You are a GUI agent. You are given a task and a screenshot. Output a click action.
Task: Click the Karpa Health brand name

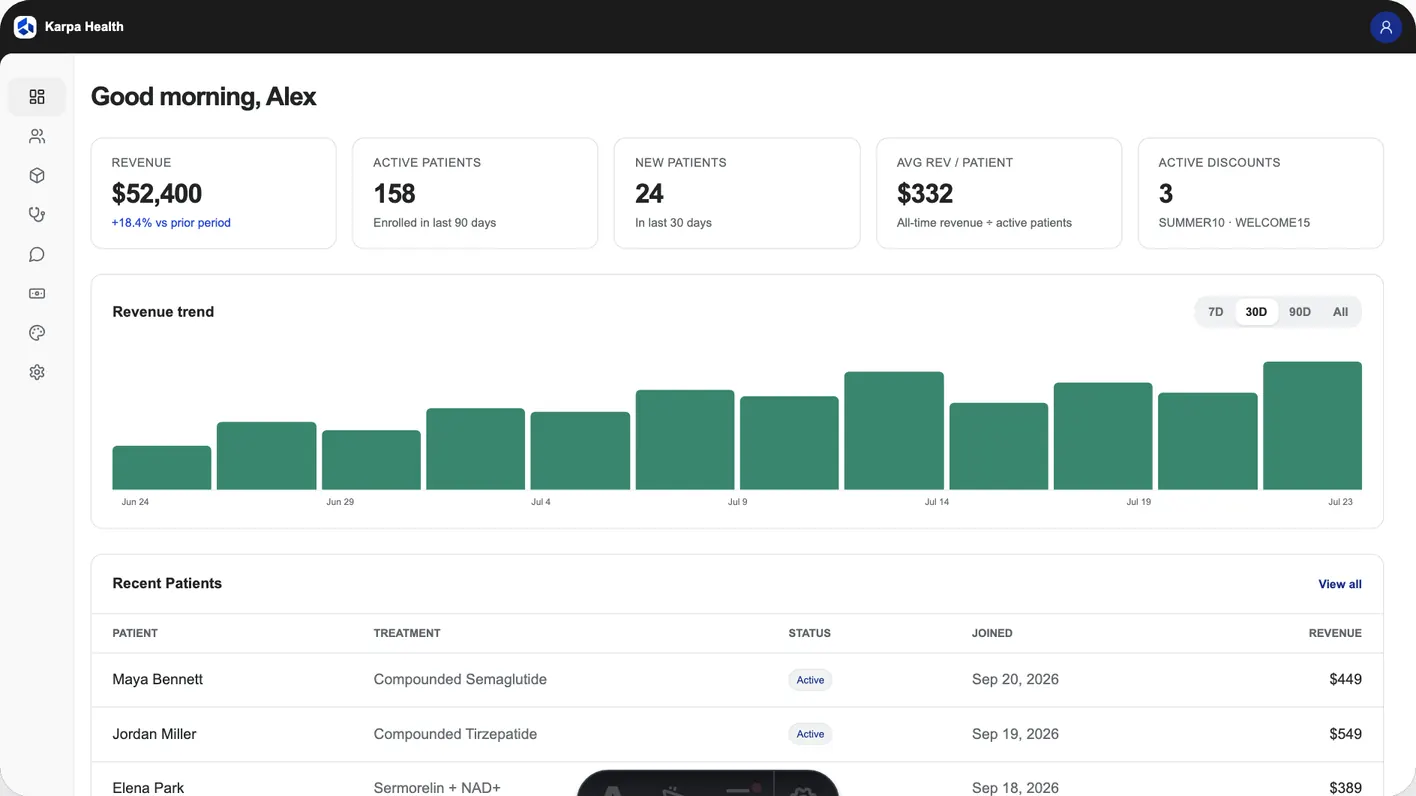(x=84, y=27)
